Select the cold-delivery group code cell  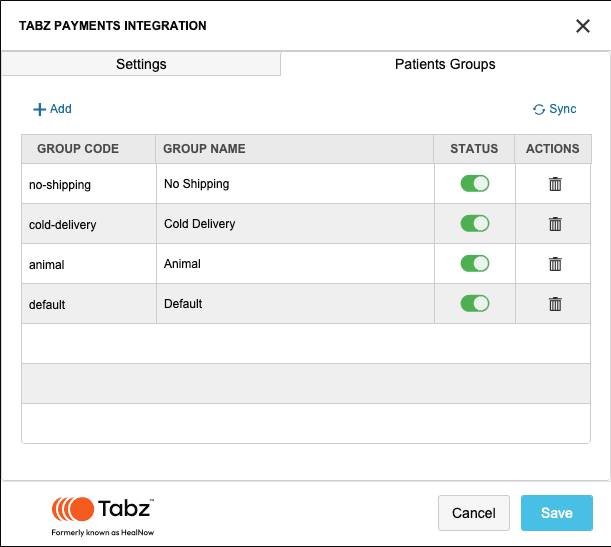coord(63,225)
